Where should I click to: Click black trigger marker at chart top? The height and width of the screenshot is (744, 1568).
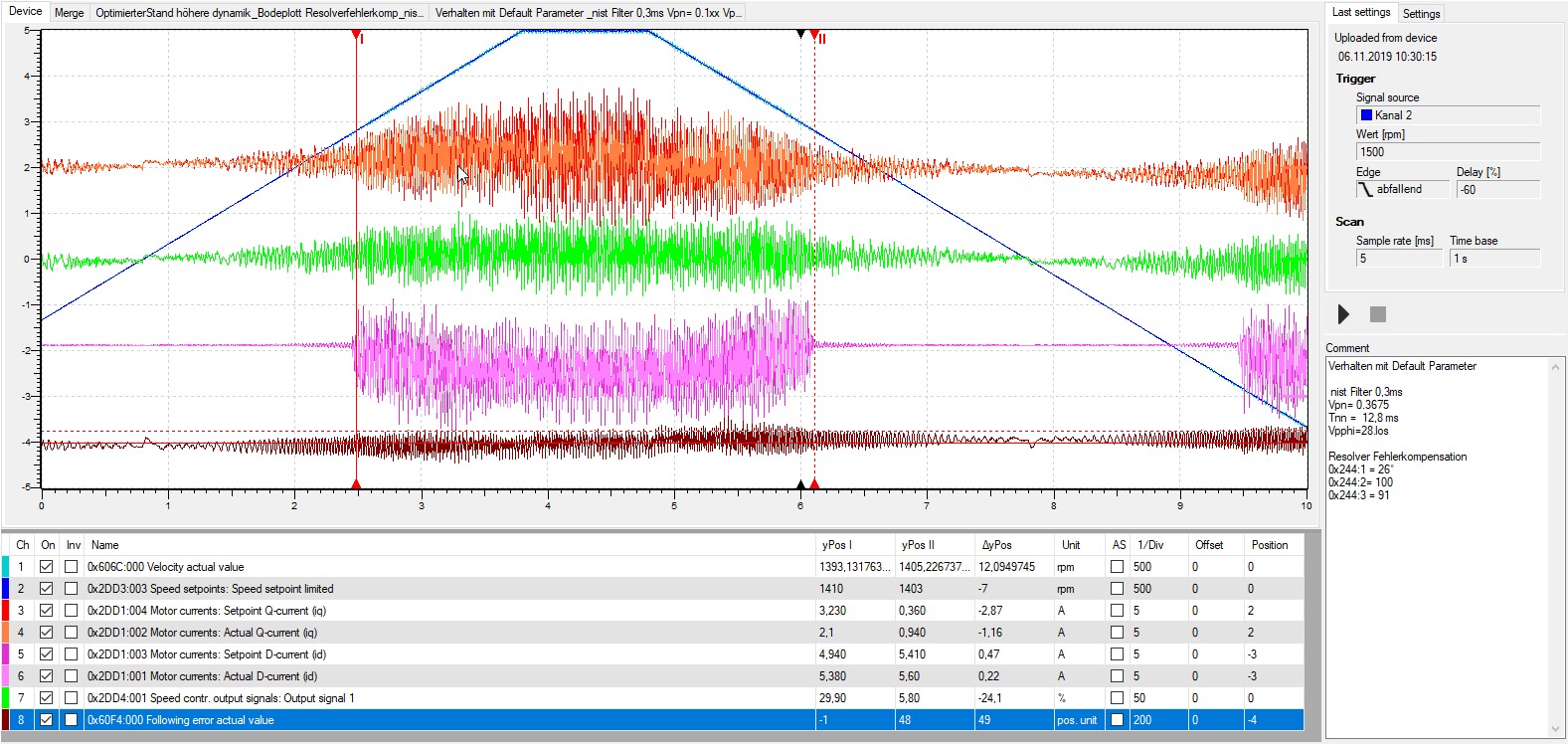801,34
